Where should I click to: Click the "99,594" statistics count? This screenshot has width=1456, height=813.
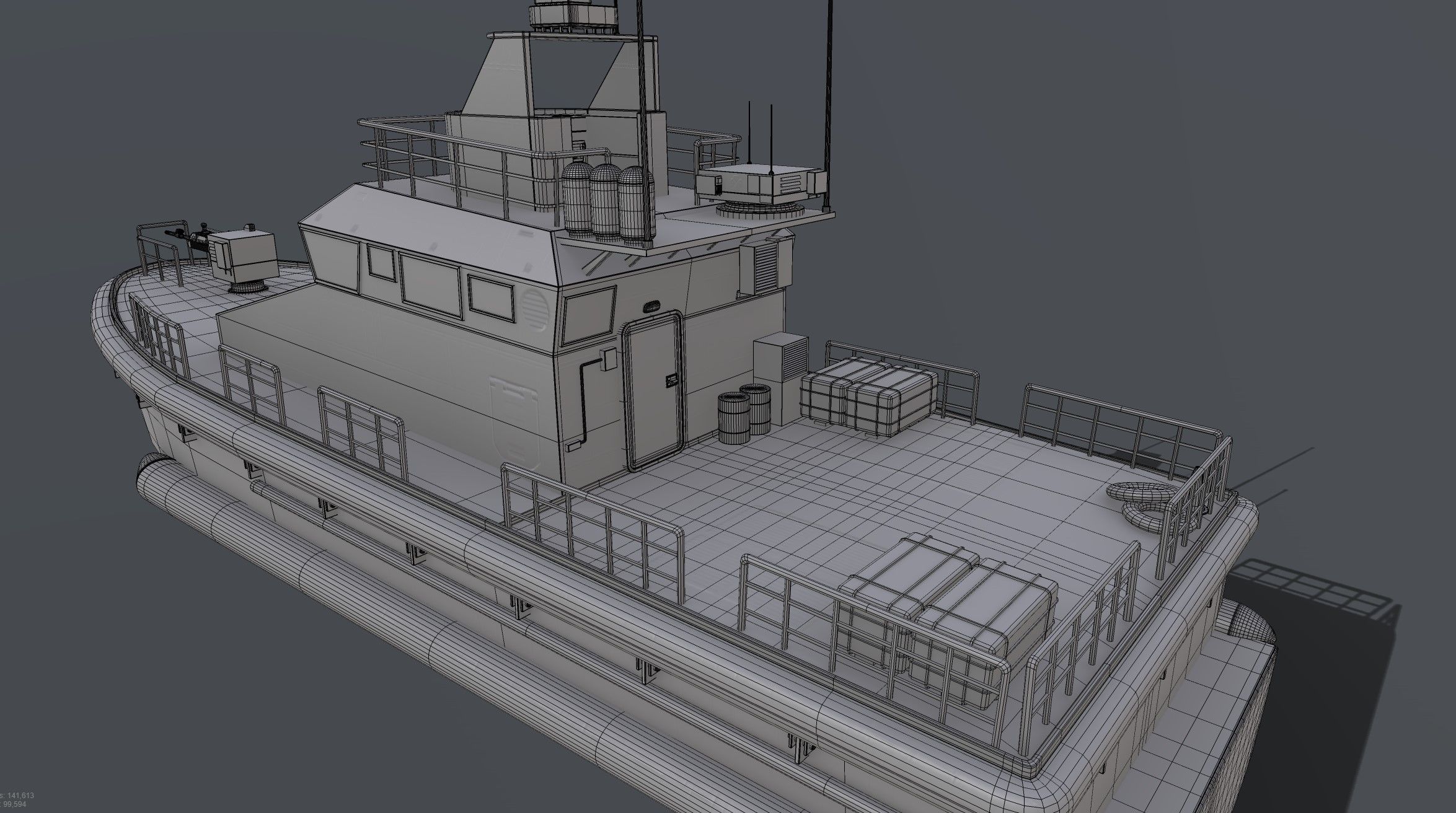pyautogui.click(x=14, y=804)
